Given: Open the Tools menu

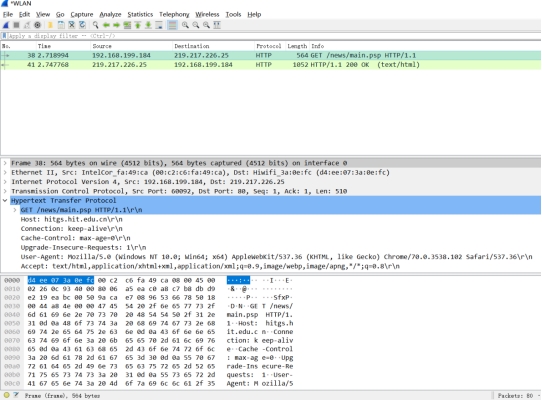Looking at the screenshot, I should click(x=233, y=14).
